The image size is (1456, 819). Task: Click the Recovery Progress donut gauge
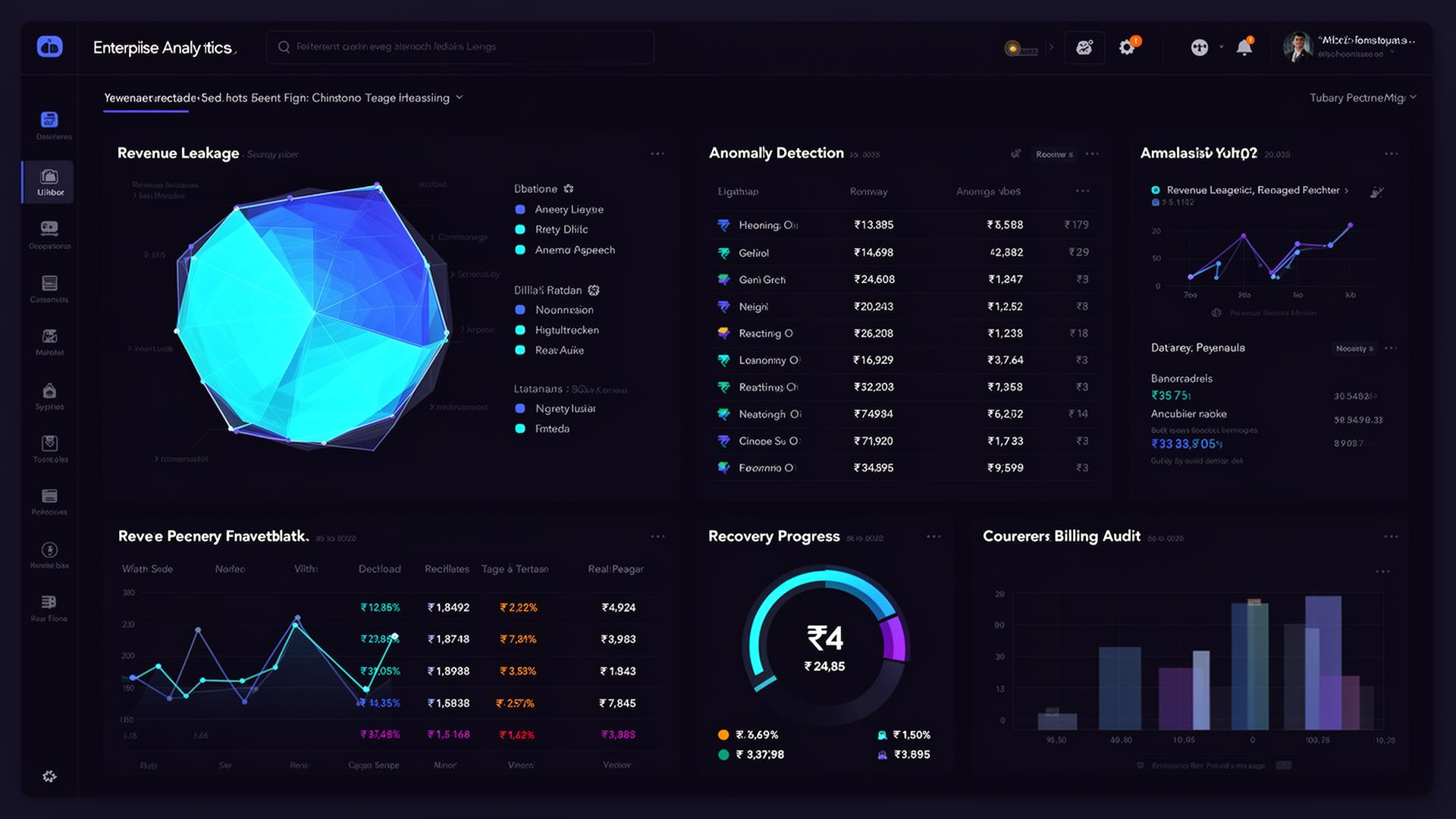coord(826,646)
